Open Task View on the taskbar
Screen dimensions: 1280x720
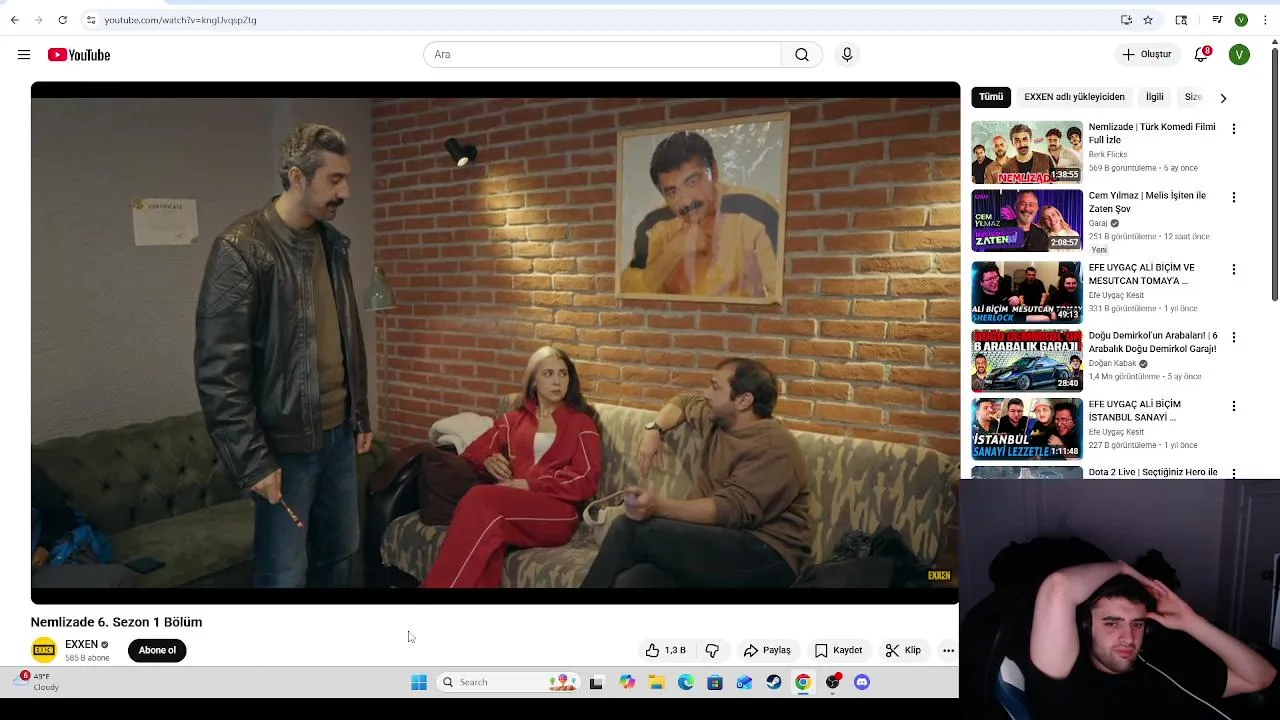596,682
